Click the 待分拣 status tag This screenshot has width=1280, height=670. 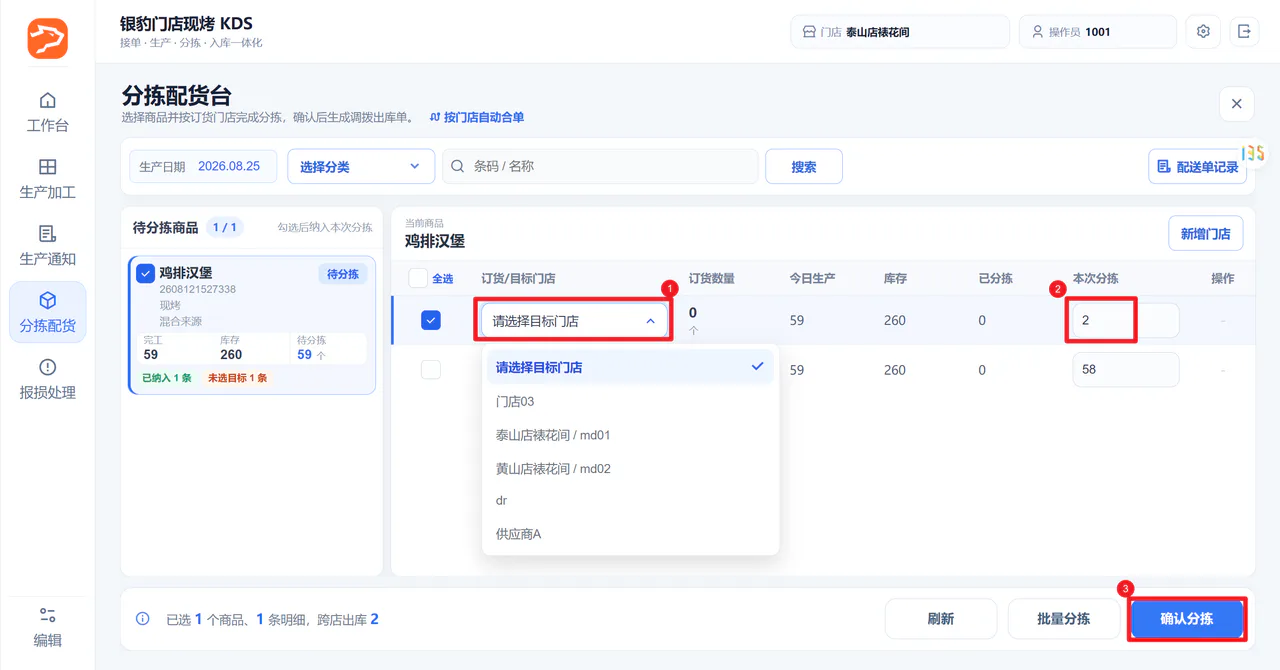pos(343,274)
